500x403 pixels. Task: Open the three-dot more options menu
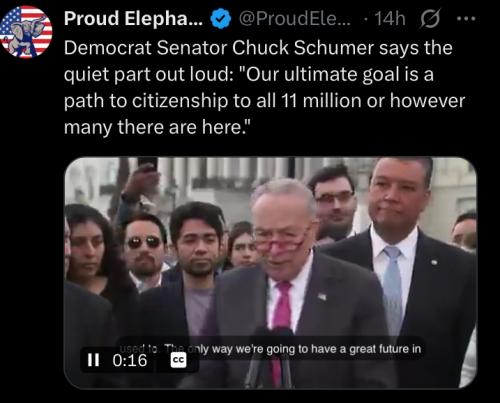tap(466, 19)
